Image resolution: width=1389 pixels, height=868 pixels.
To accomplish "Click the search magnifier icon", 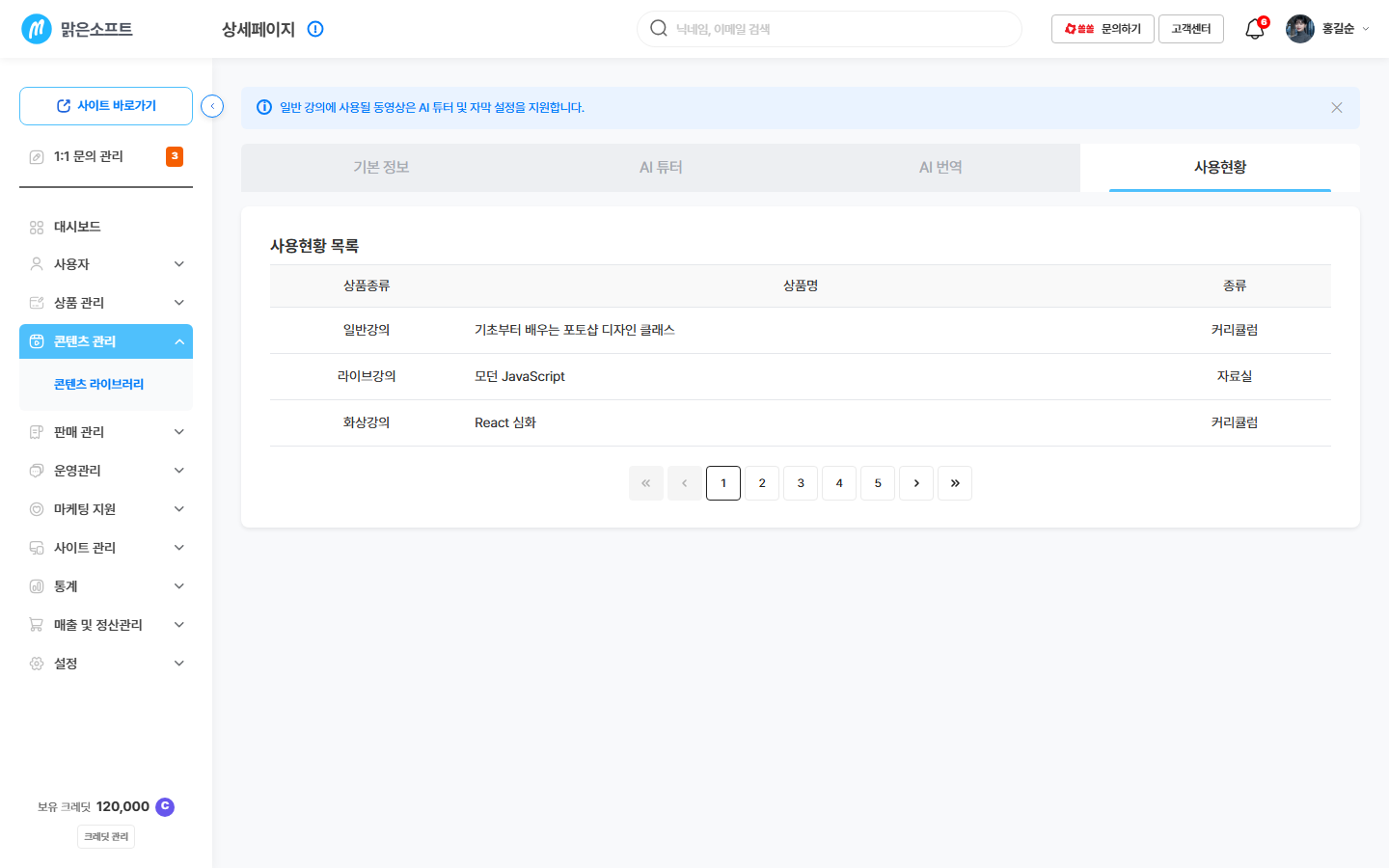I will click(659, 28).
